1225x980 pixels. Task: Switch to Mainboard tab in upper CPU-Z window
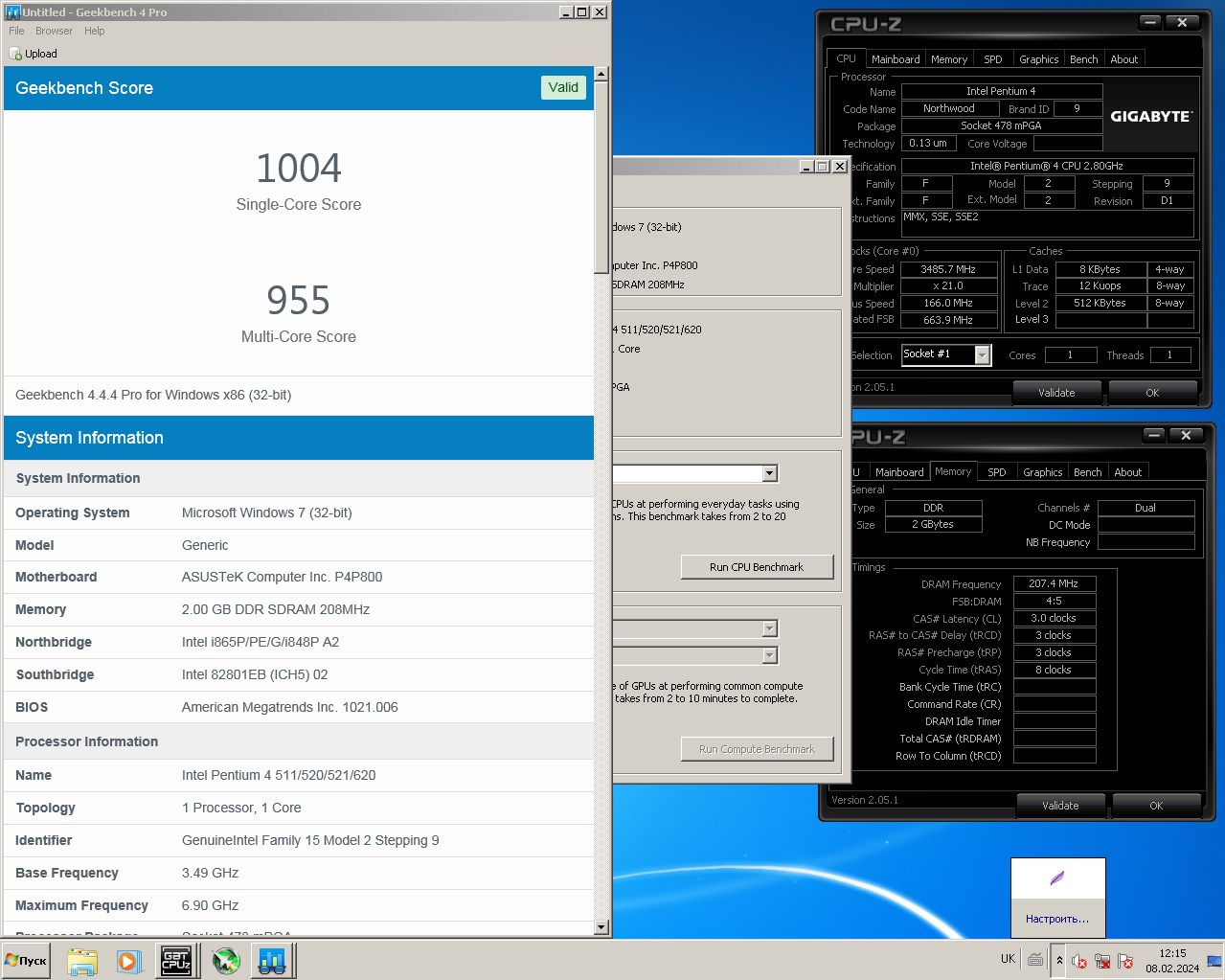pyautogui.click(x=896, y=59)
